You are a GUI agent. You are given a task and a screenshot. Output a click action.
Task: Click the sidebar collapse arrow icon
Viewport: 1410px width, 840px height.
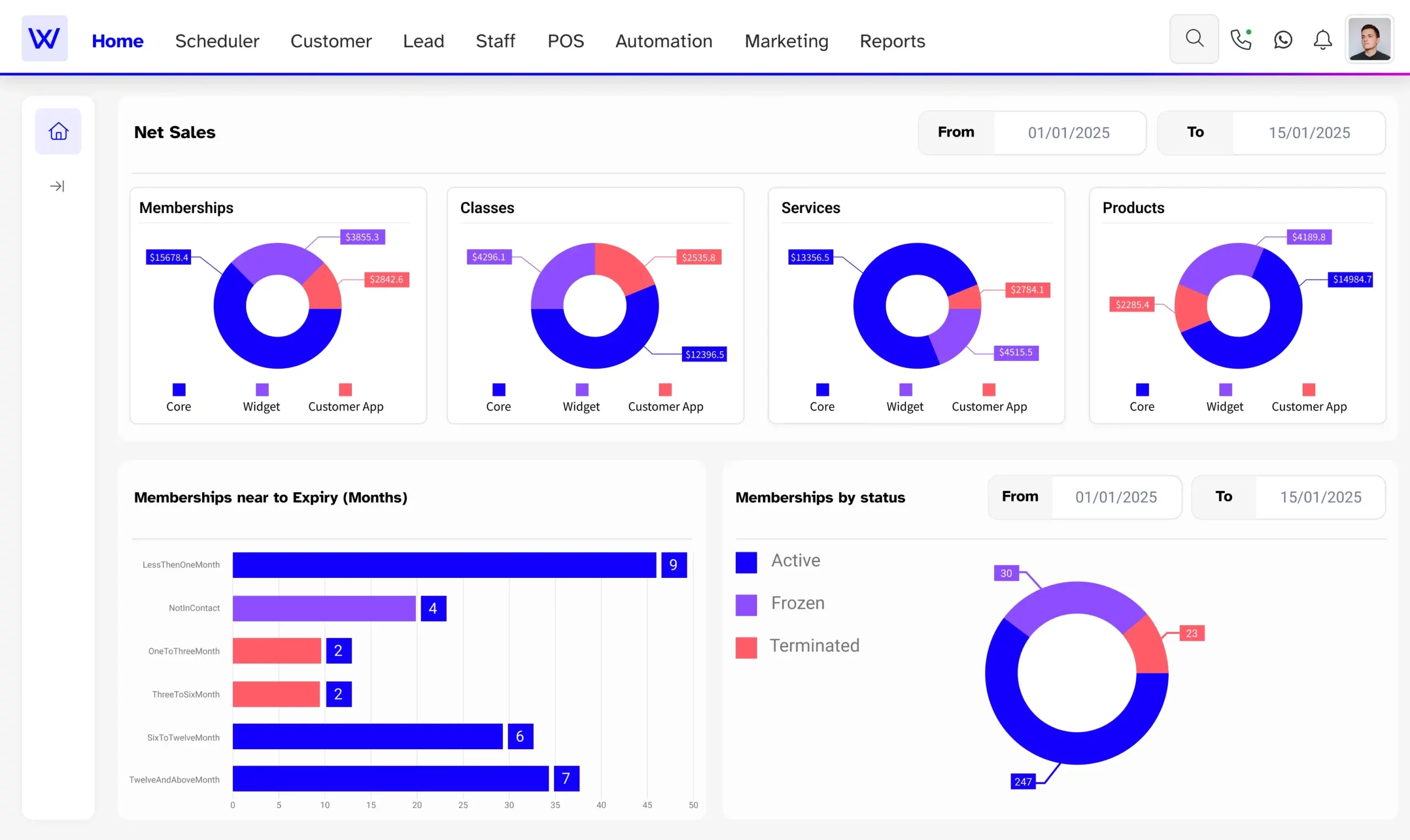(x=57, y=186)
